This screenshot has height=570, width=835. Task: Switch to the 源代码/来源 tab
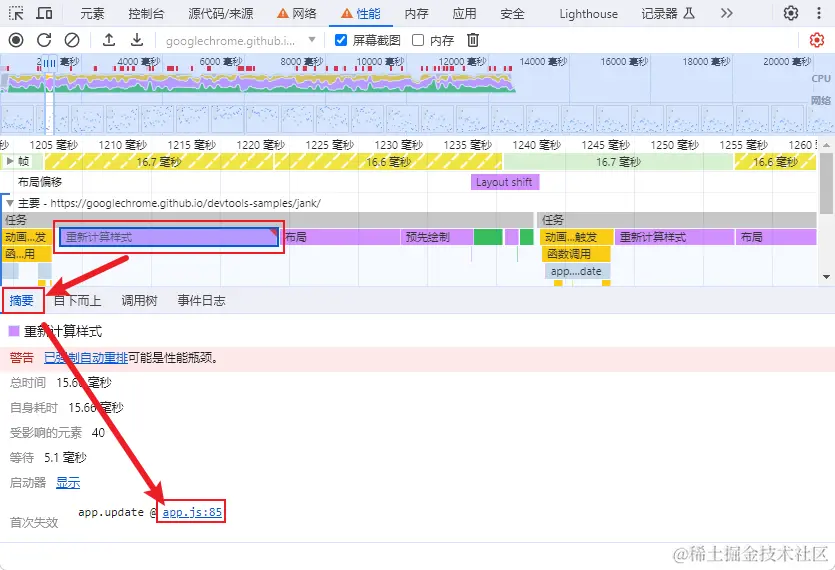coord(220,14)
